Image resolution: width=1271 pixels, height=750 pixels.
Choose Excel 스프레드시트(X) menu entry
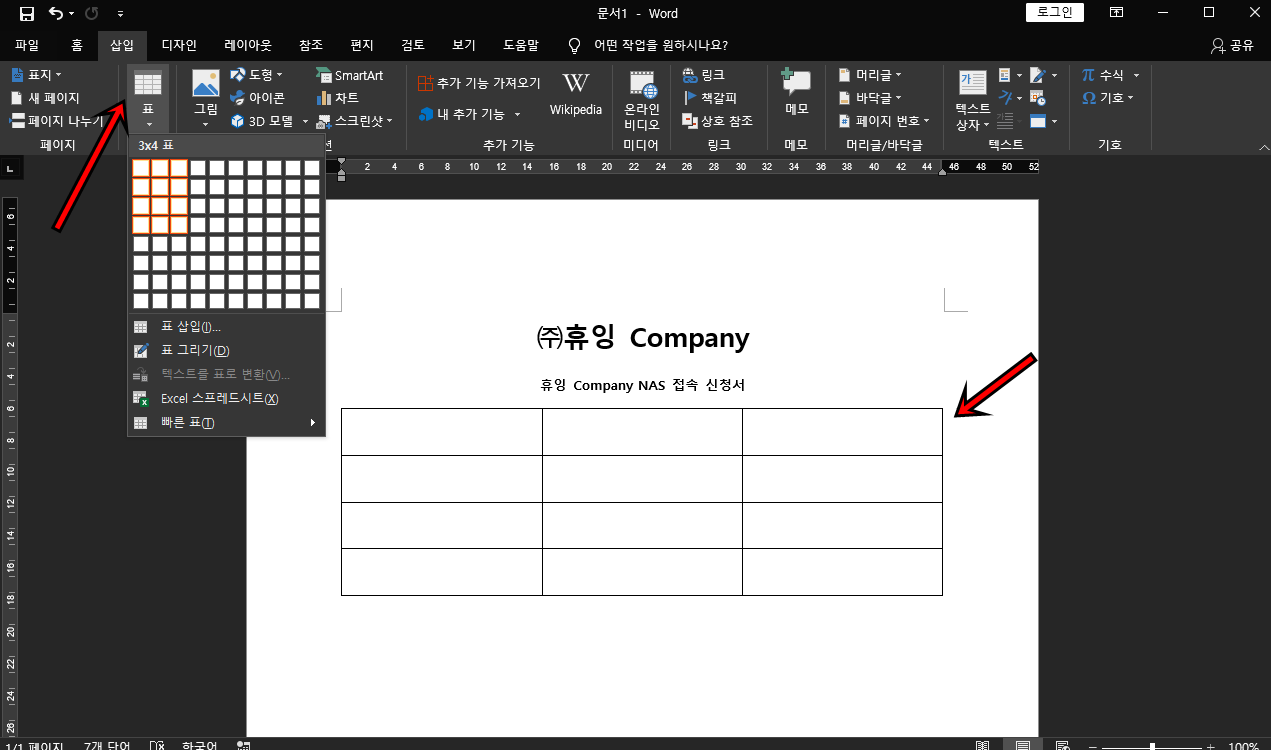click(227, 399)
